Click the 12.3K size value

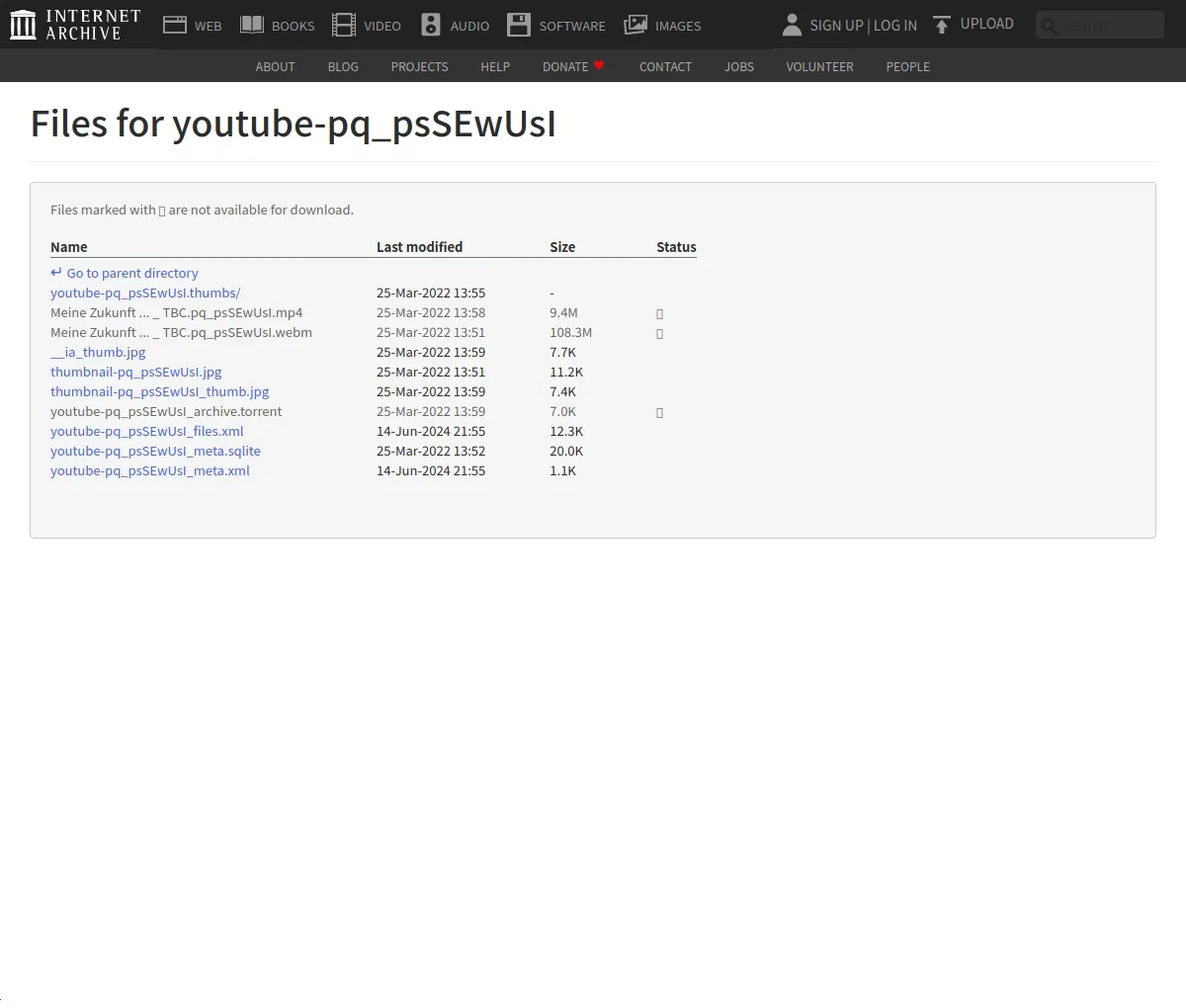566,431
